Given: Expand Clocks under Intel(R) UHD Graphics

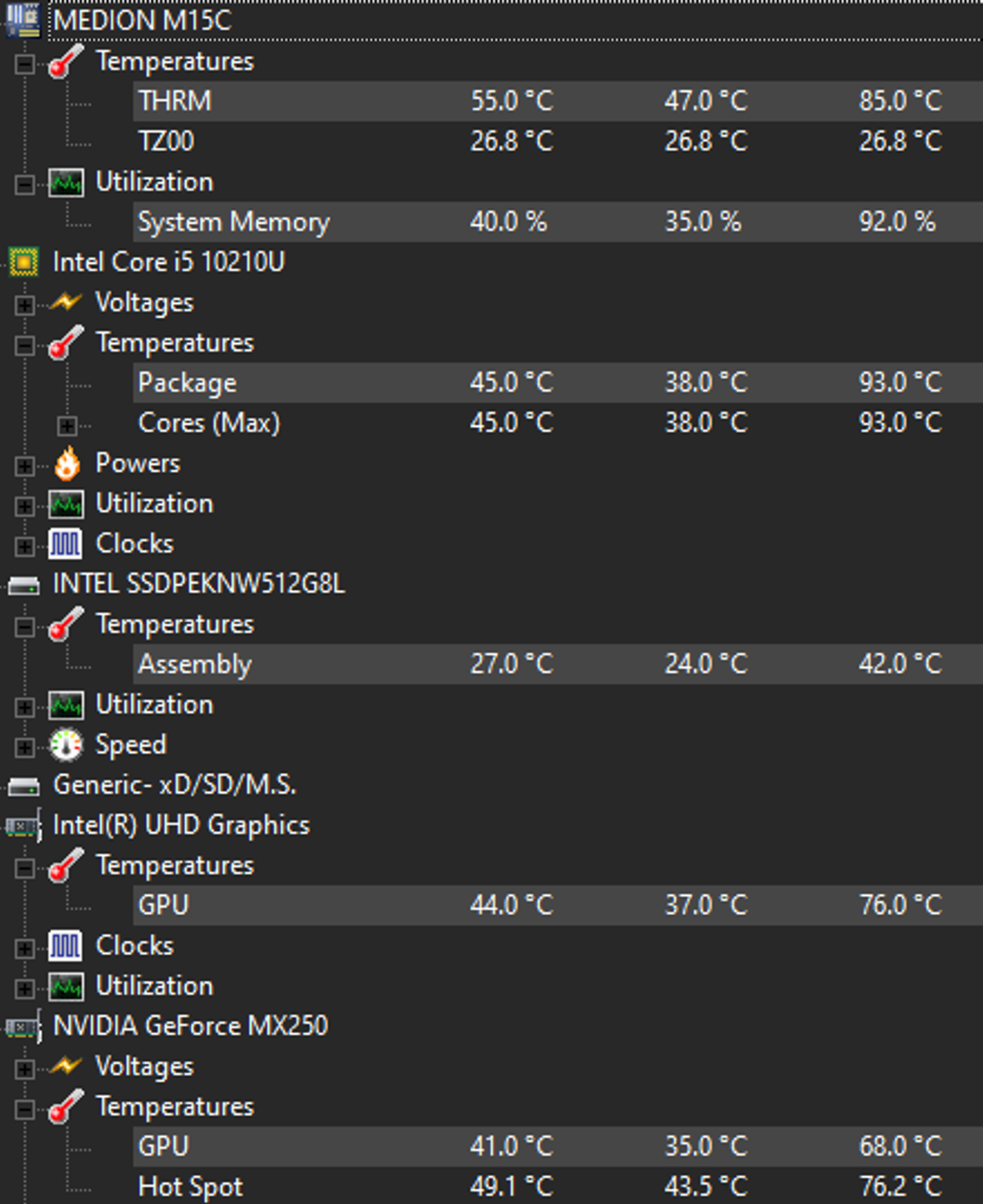Looking at the screenshot, I should (x=24, y=949).
